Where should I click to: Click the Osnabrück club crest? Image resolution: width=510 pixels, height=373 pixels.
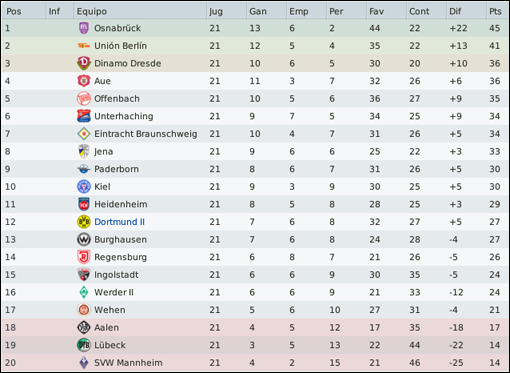pyautogui.click(x=84, y=28)
